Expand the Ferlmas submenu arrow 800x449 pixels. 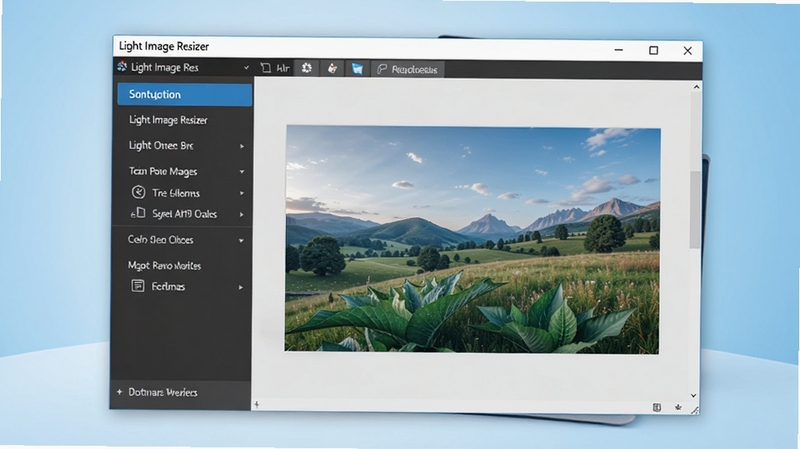coord(241,288)
